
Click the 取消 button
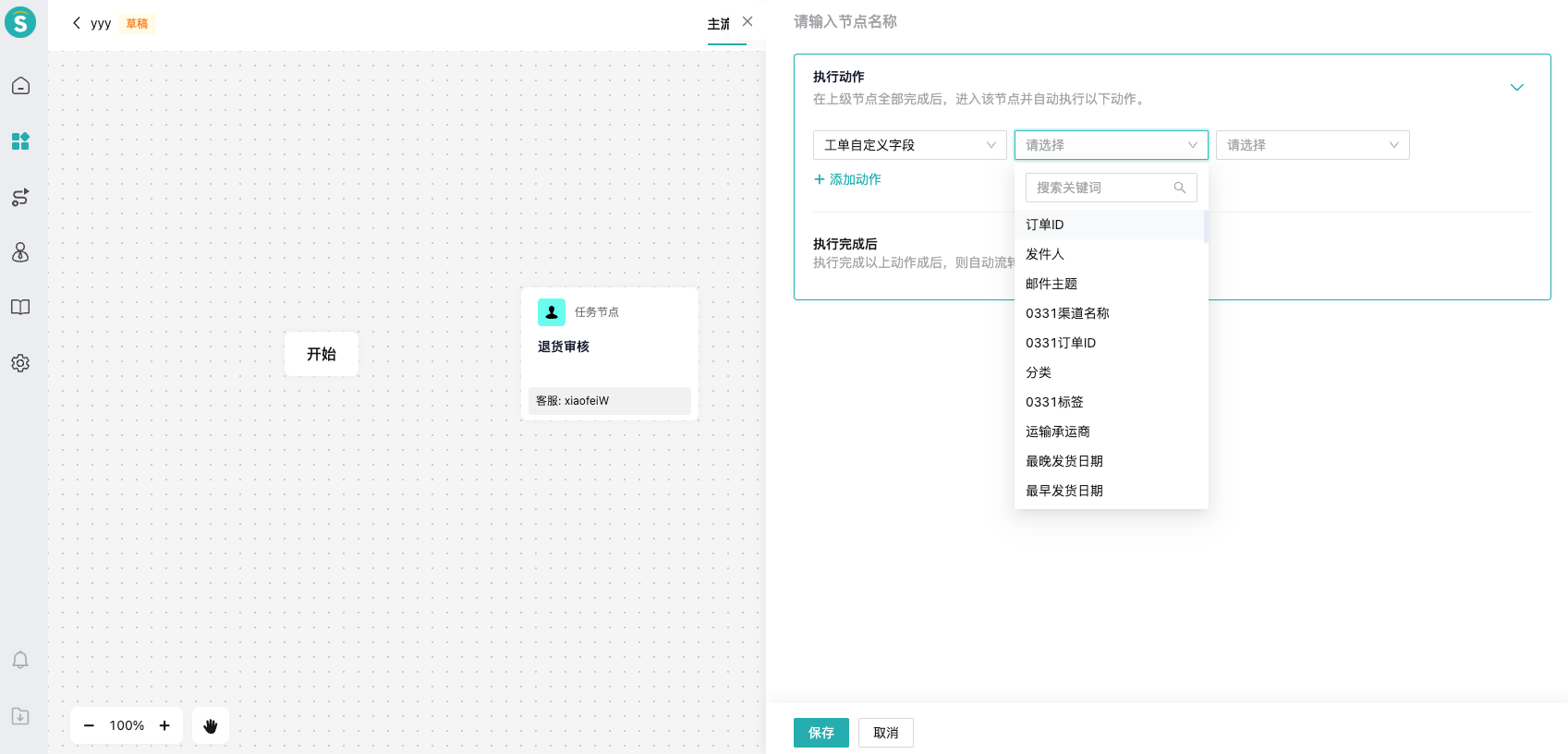(885, 733)
